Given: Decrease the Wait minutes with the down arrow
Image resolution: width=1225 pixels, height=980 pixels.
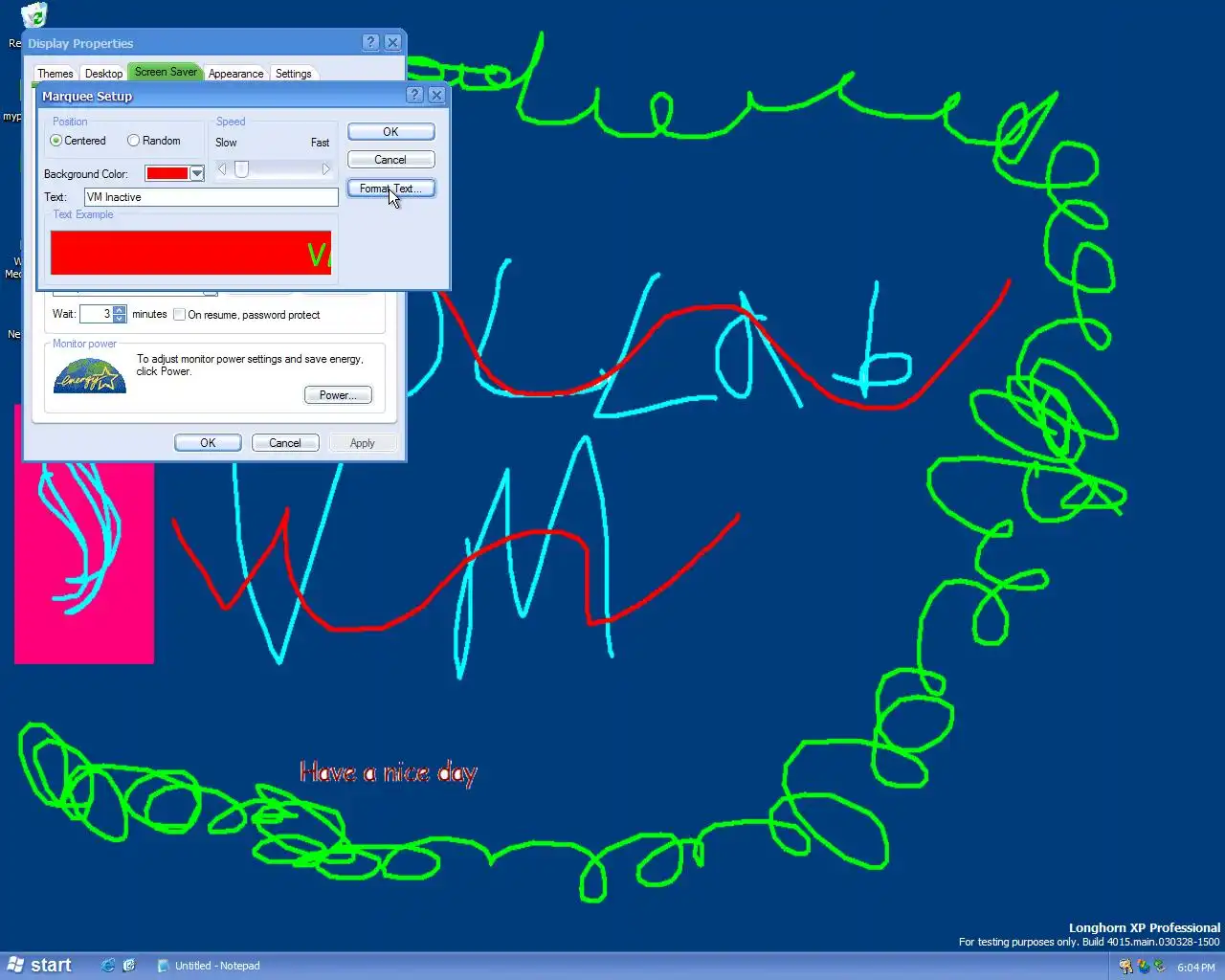Looking at the screenshot, I should click(120, 318).
